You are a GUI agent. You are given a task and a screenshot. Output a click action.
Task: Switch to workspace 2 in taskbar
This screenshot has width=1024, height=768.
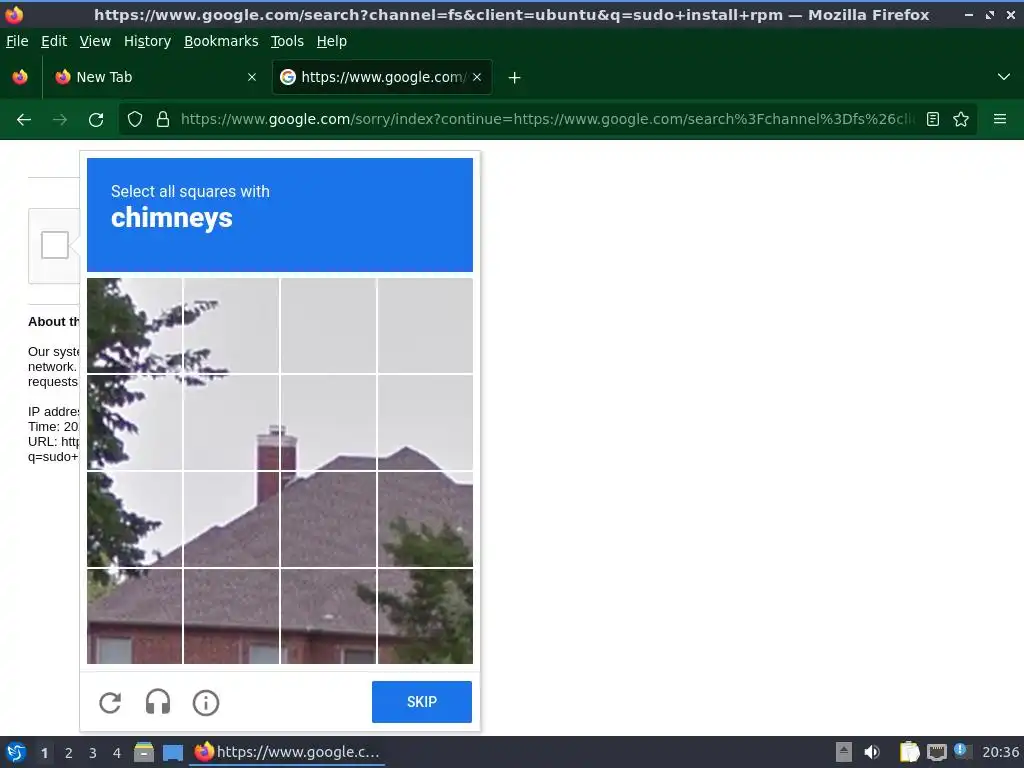(x=69, y=753)
